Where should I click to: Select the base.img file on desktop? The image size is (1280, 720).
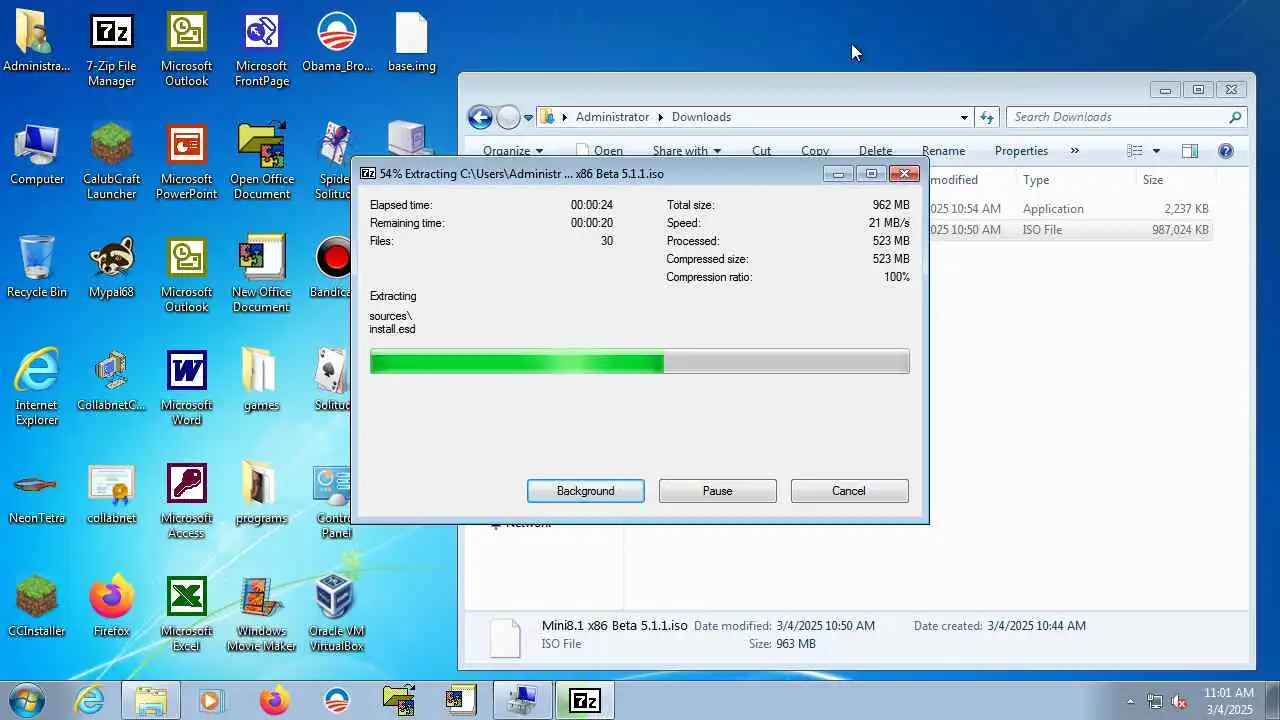click(411, 42)
